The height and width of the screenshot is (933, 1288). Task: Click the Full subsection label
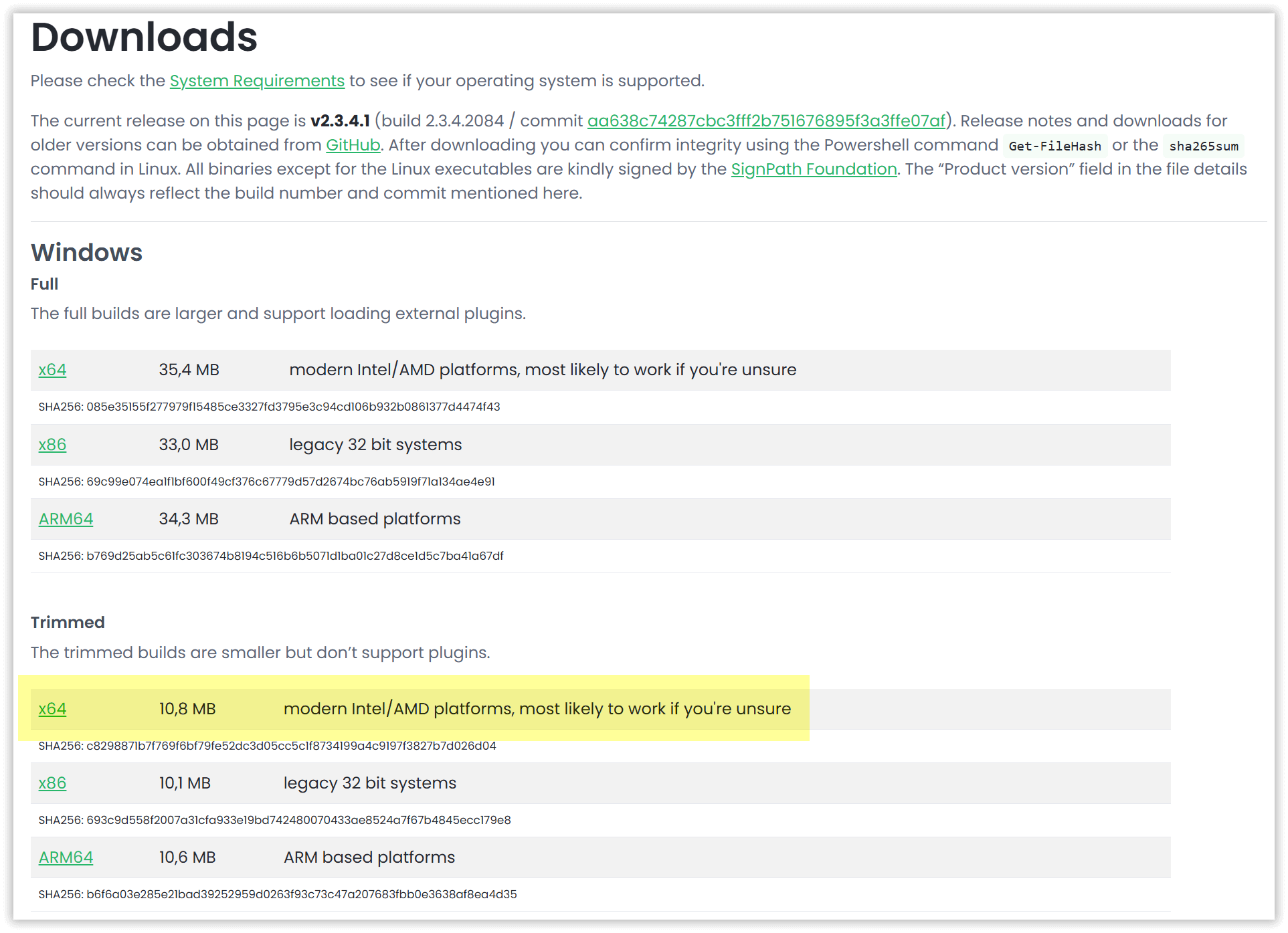(x=44, y=284)
